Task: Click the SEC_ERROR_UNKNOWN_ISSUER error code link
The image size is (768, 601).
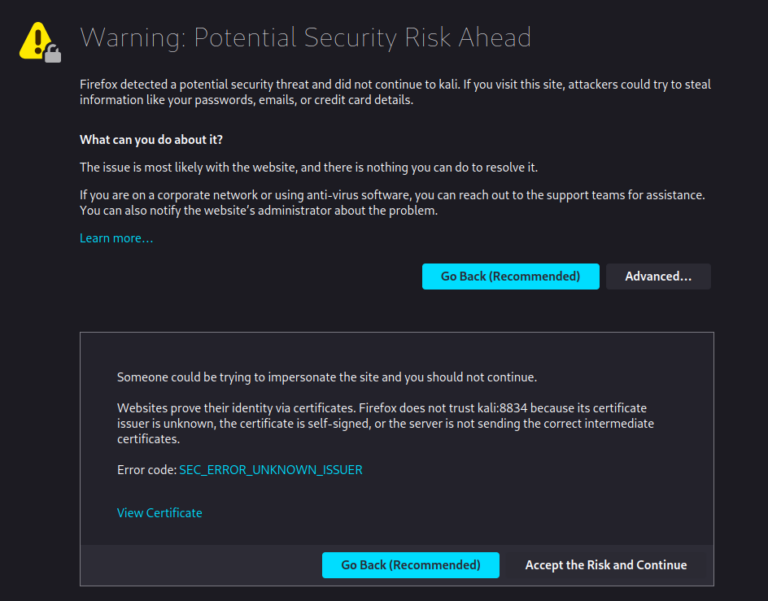Action: coord(270,469)
